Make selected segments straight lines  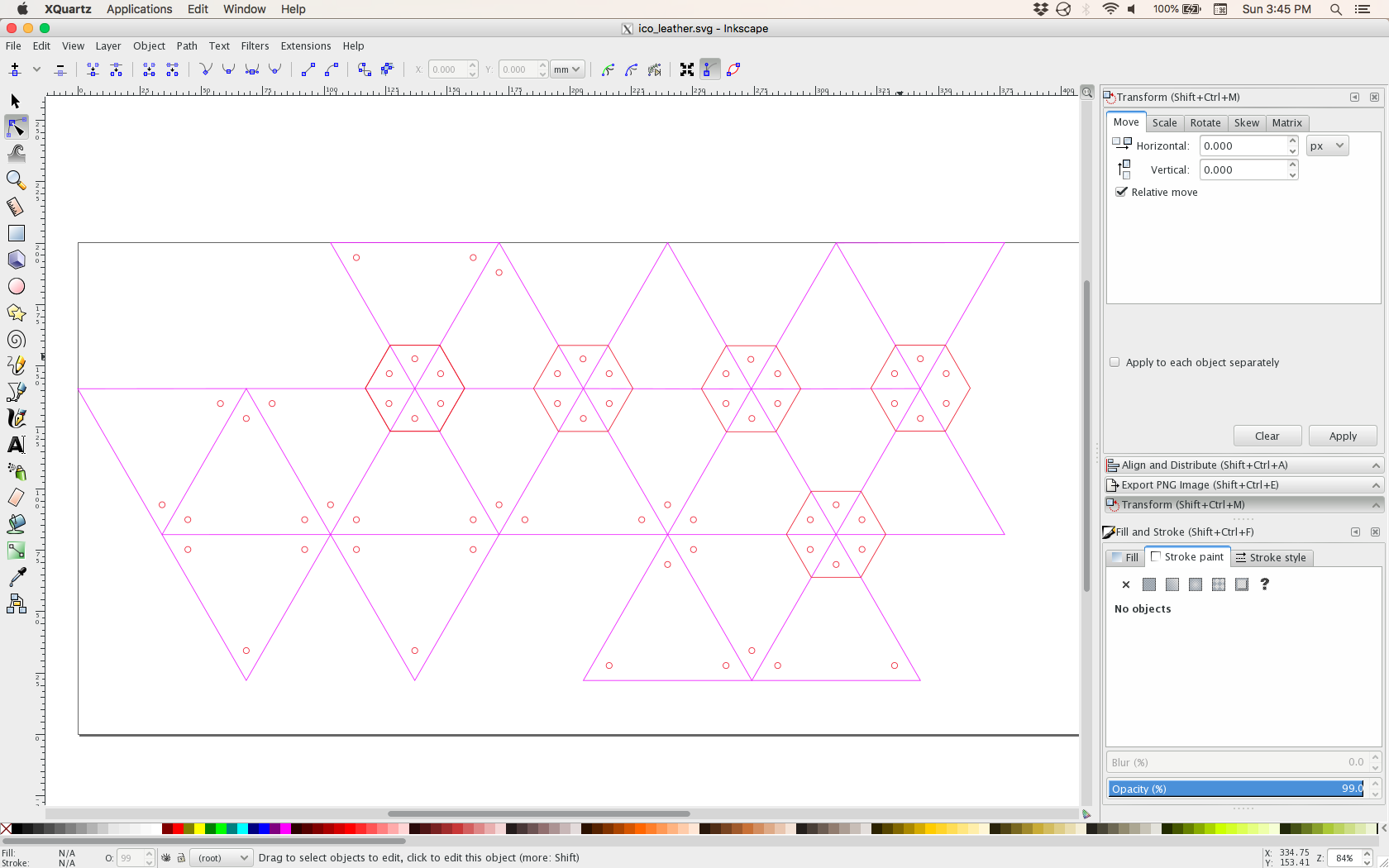click(308, 69)
